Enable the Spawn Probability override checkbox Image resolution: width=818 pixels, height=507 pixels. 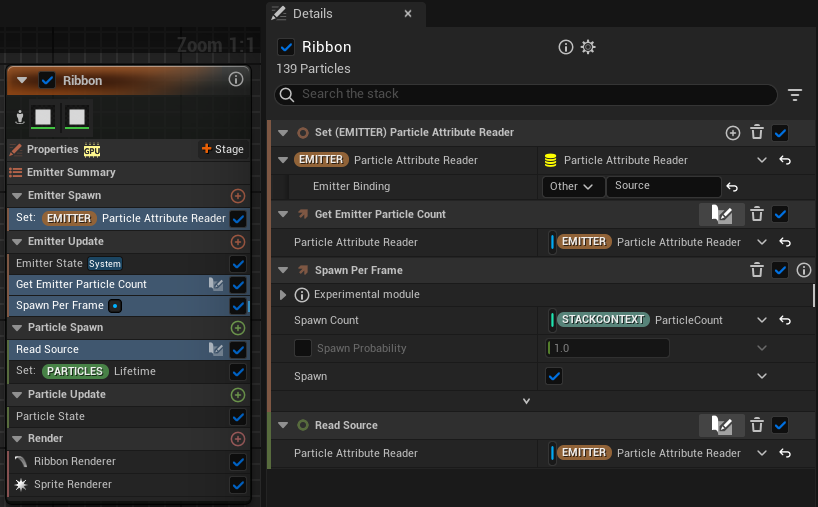coord(303,348)
